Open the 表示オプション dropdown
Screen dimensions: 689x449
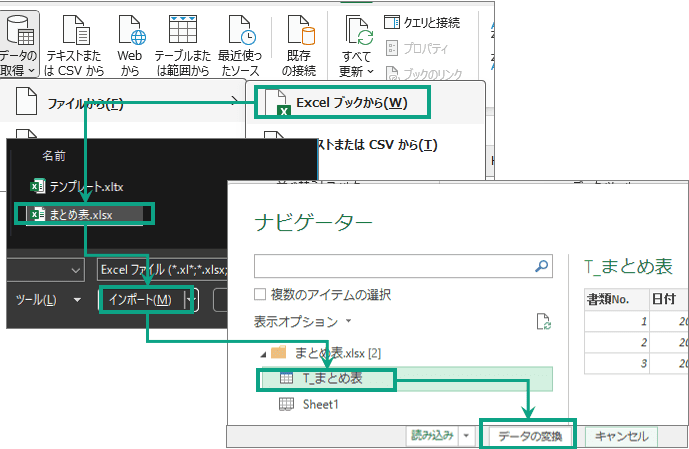pyautogui.click(x=302, y=322)
